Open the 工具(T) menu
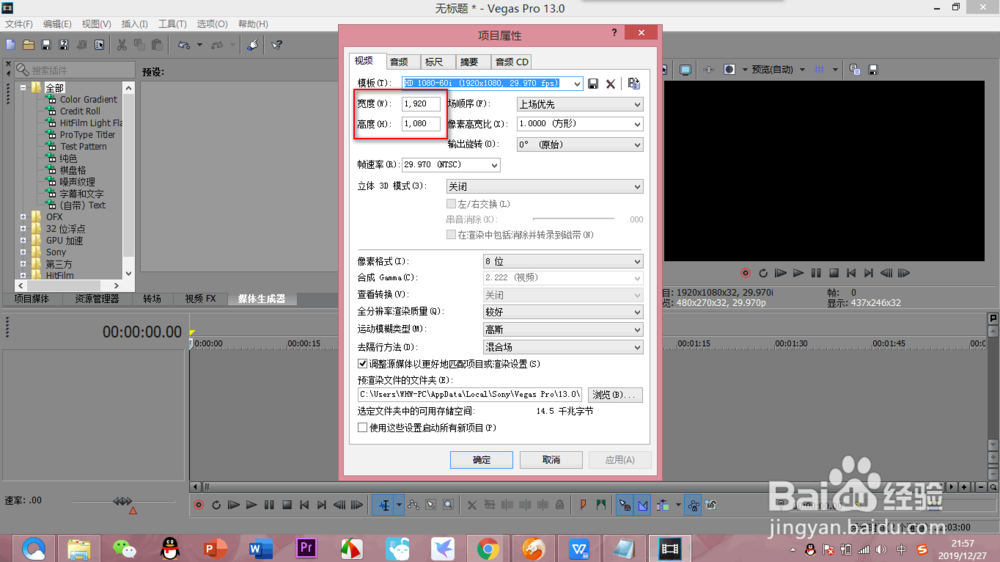This screenshot has width=1000, height=562. pyautogui.click(x=172, y=24)
